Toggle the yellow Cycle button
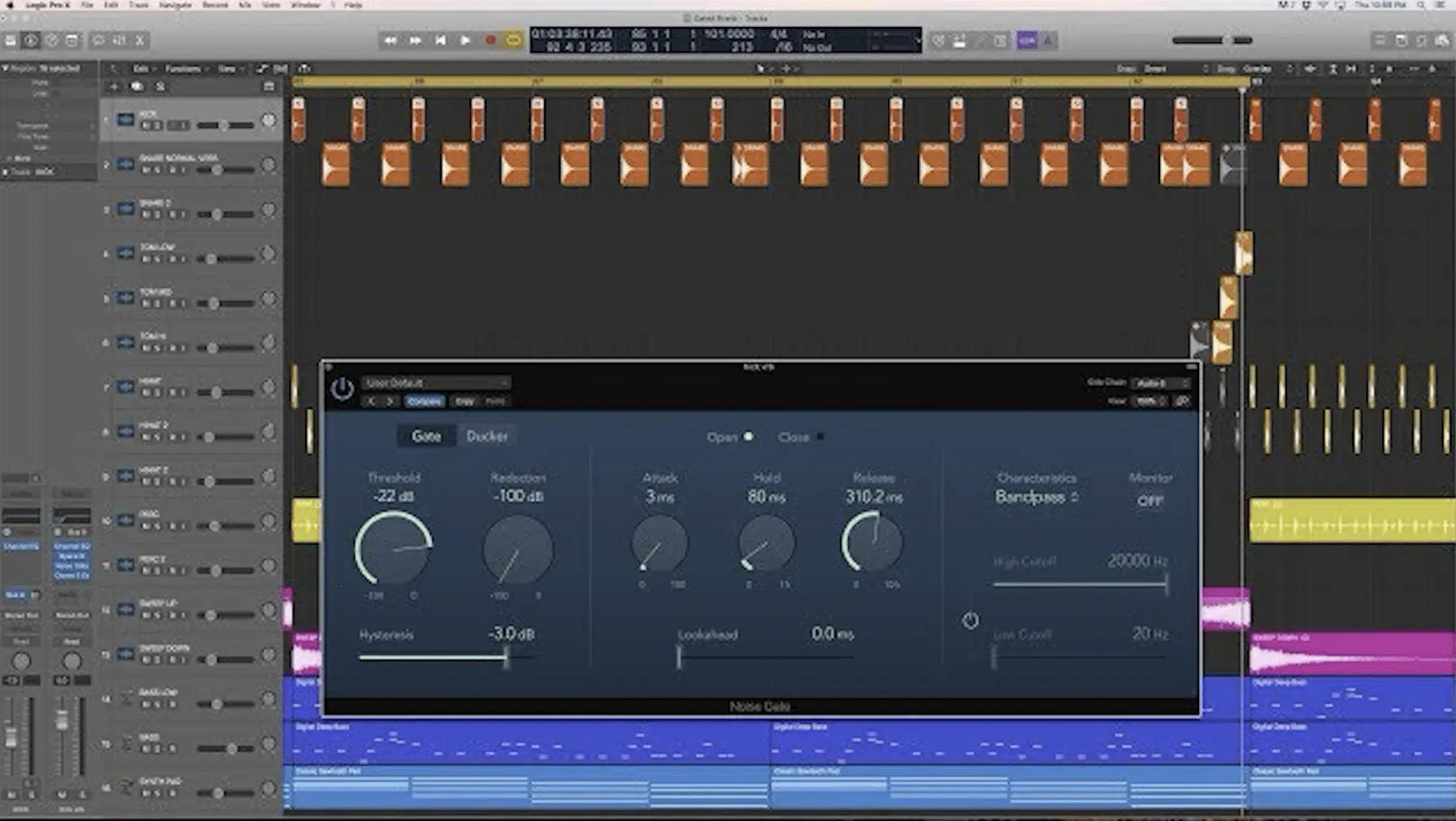The width and height of the screenshot is (1456, 821). 514,40
